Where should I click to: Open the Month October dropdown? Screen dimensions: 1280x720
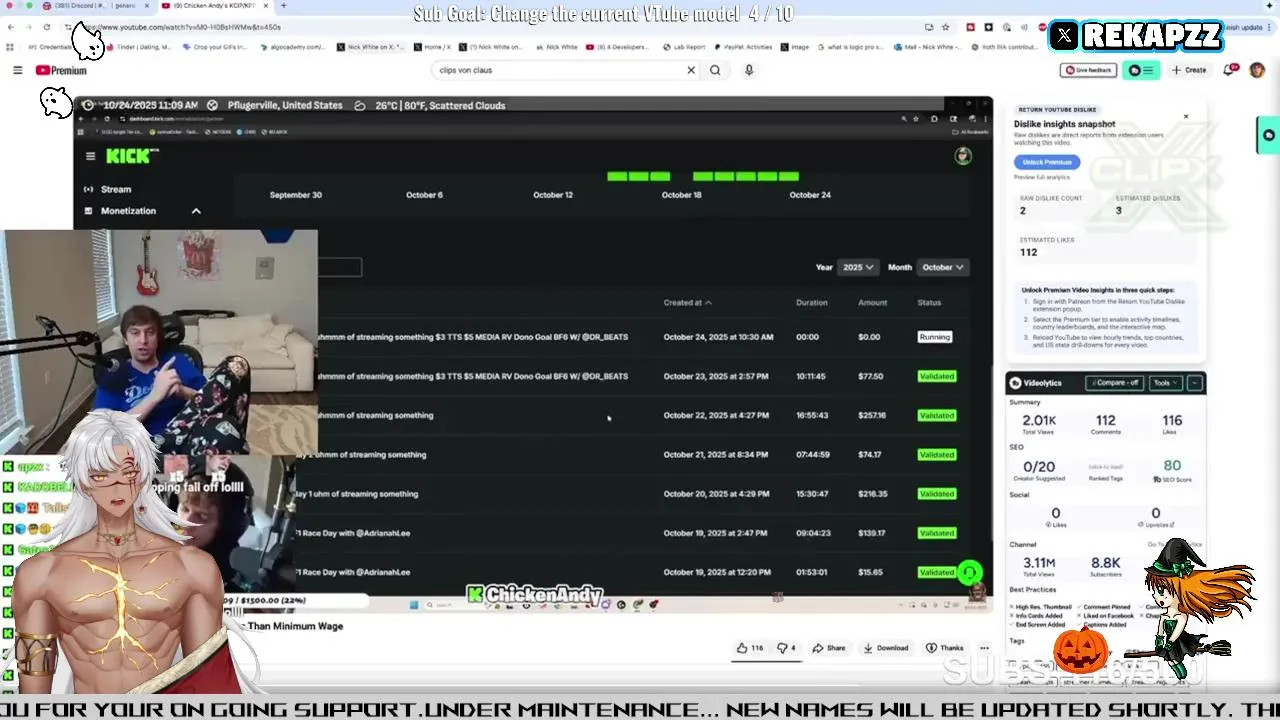[943, 267]
